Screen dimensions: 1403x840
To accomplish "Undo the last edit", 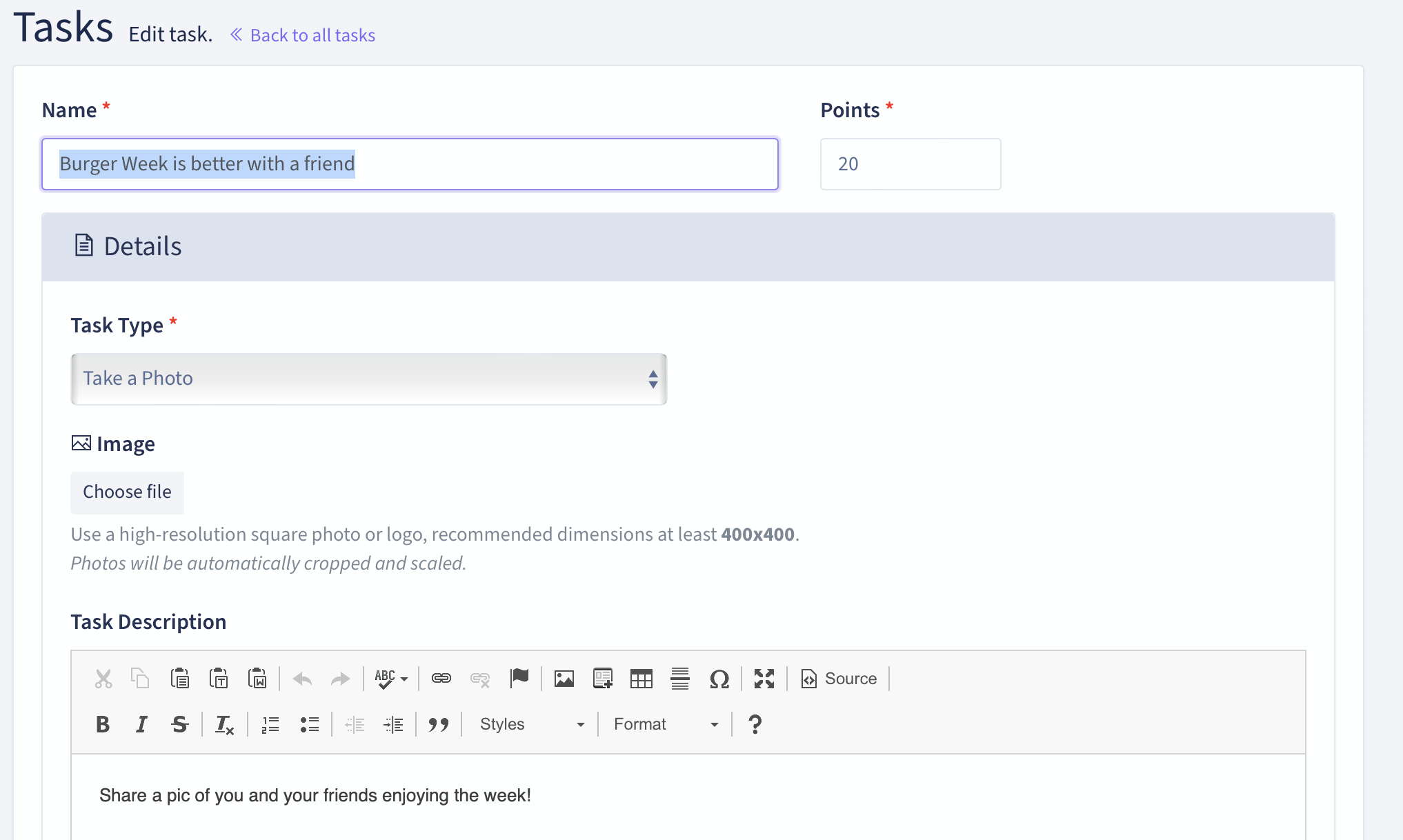I will tap(302, 679).
